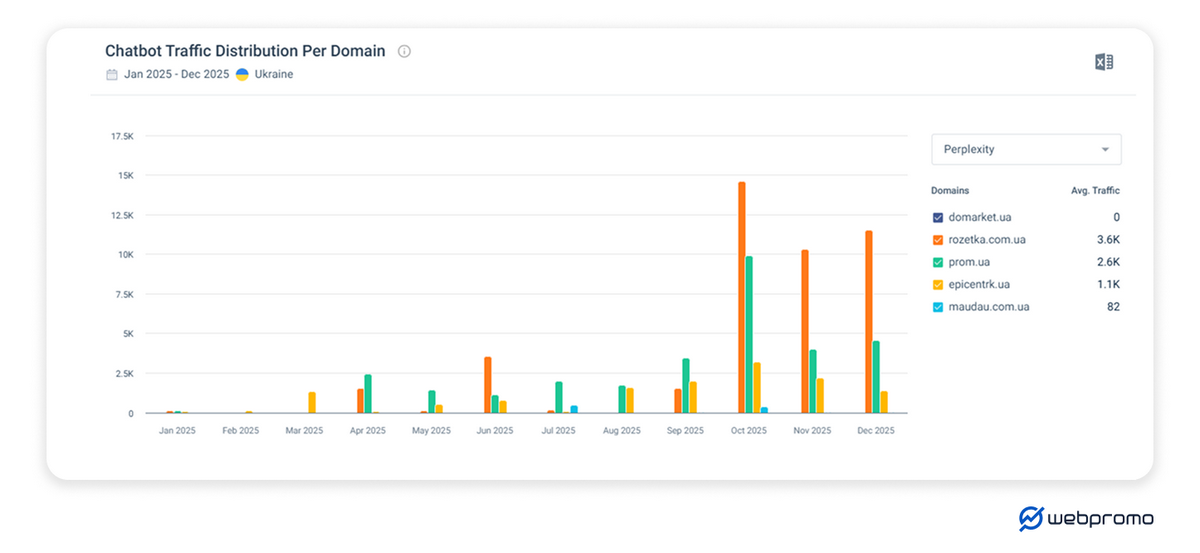
Task: Click the orange rozetka bar for Oct 2025
Action: pyautogui.click(x=741, y=300)
